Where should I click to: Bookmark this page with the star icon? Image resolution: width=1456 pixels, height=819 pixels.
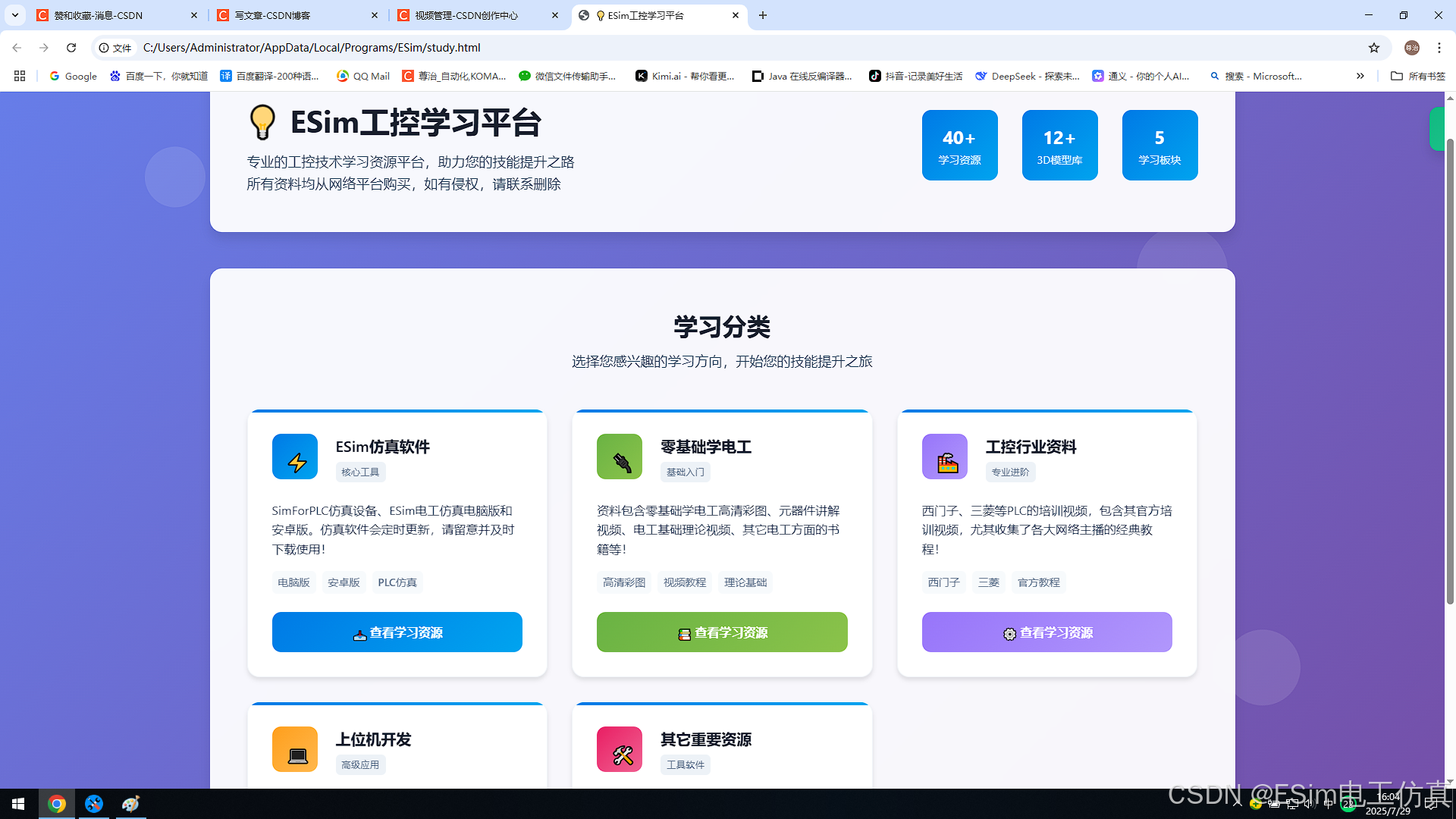[x=1374, y=48]
